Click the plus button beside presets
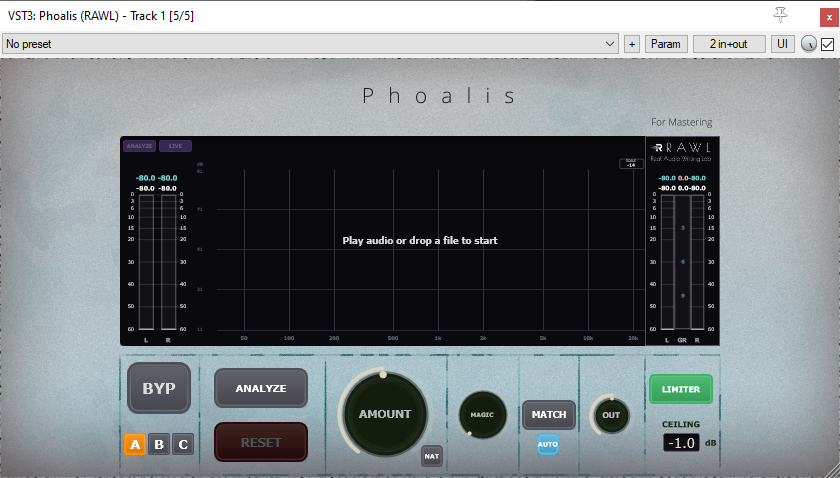 coord(632,44)
